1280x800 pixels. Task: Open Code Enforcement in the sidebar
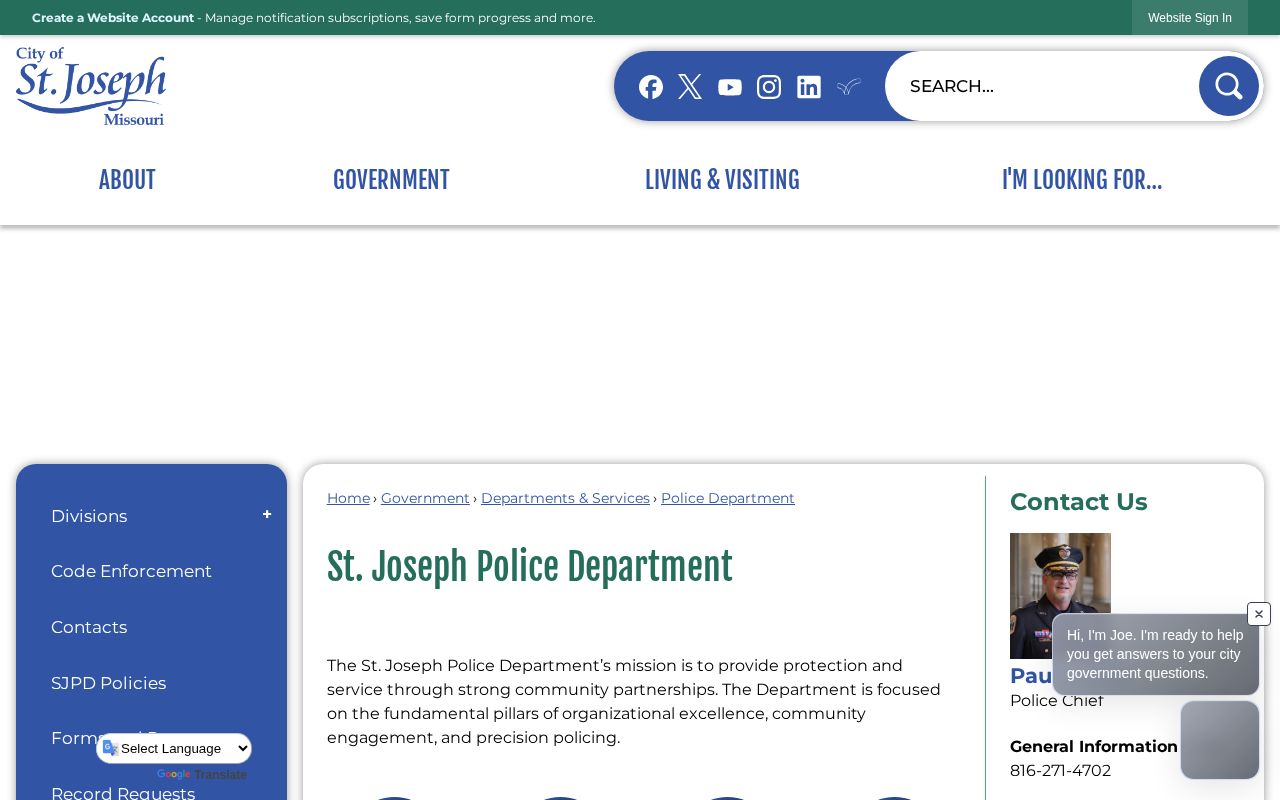pyautogui.click(x=131, y=571)
